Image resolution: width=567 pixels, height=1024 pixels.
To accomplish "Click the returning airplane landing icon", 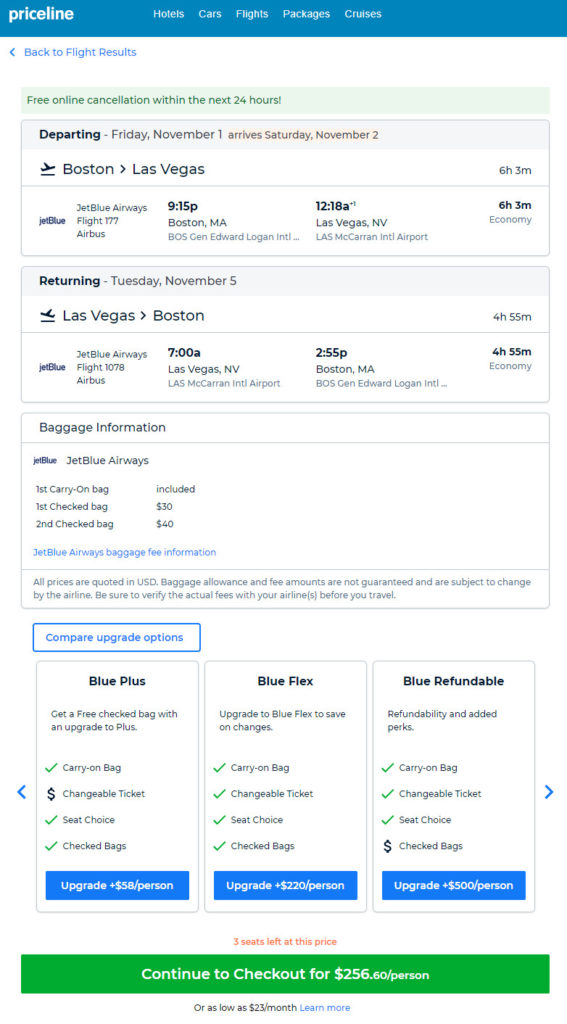I will coord(47,316).
